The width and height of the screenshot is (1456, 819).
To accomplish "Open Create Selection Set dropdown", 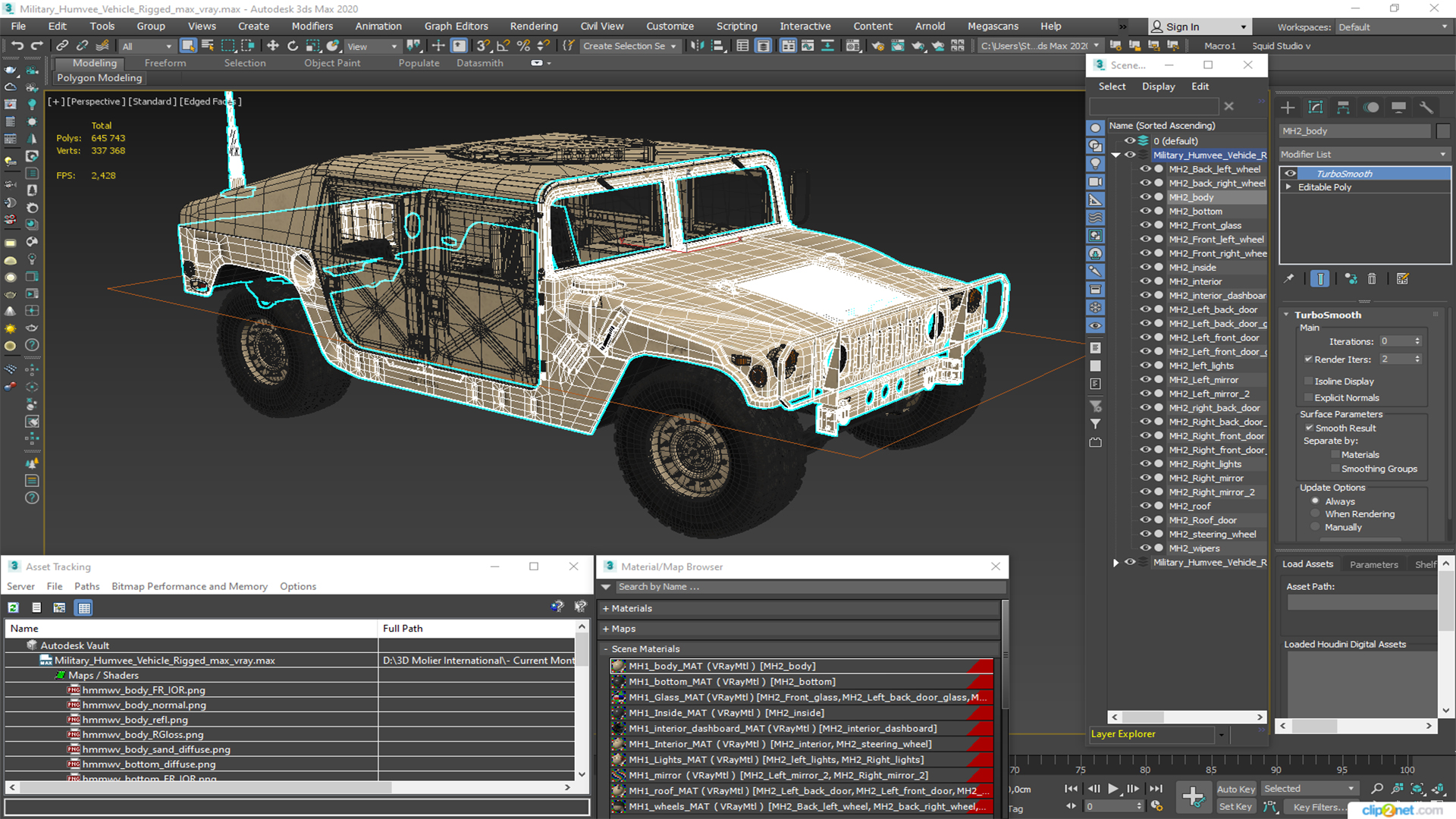I will coord(629,46).
